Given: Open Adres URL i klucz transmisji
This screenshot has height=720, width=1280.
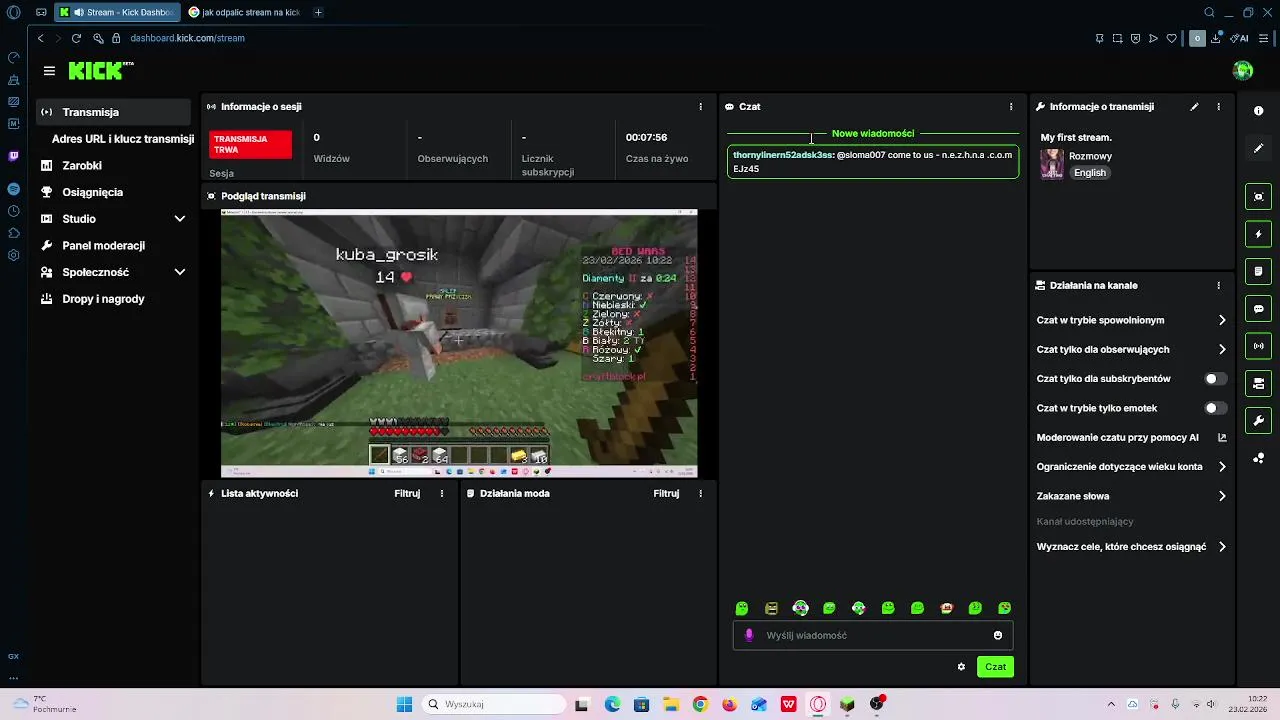Looking at the screenshot, I should 123,139.
